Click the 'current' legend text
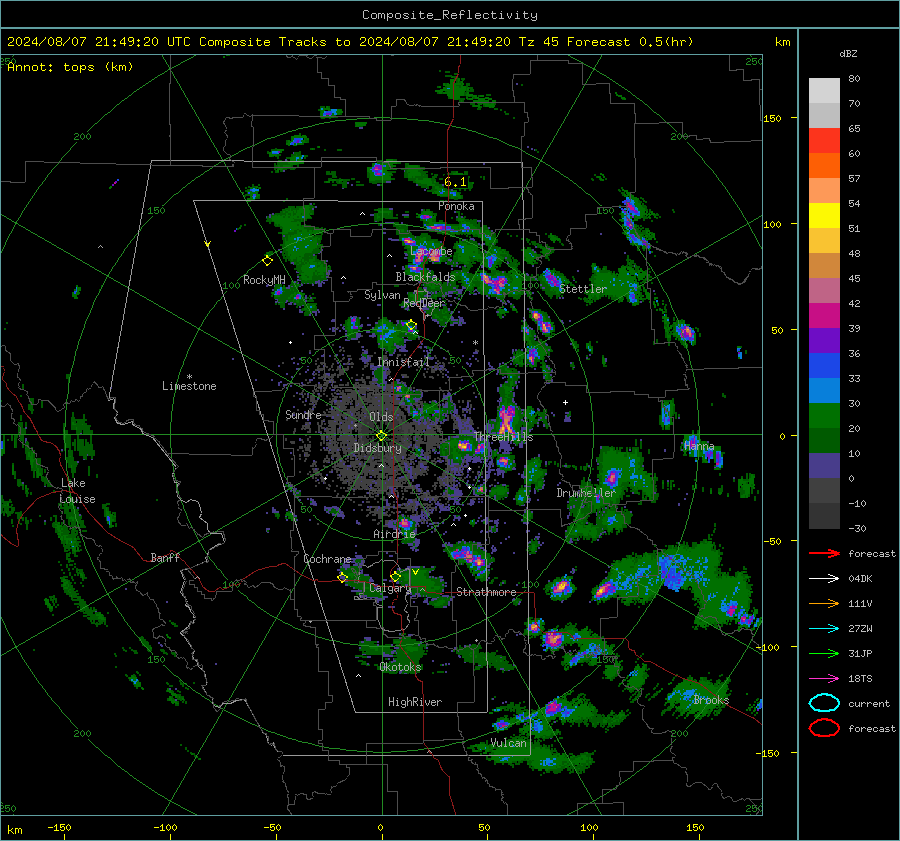The width and height of the screenshot is (900, 841). (869, 704)
